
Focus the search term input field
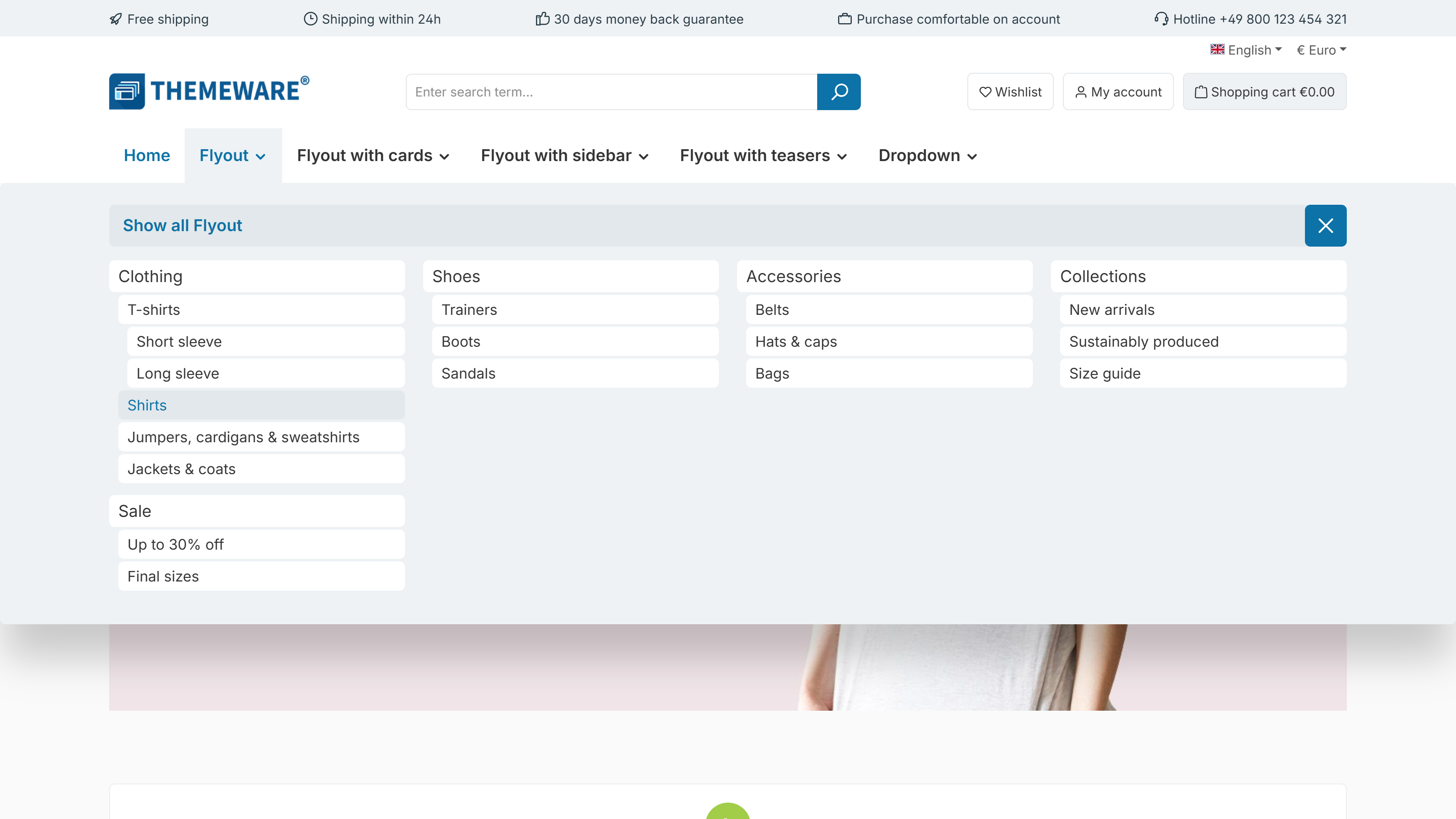coord(612,91)
